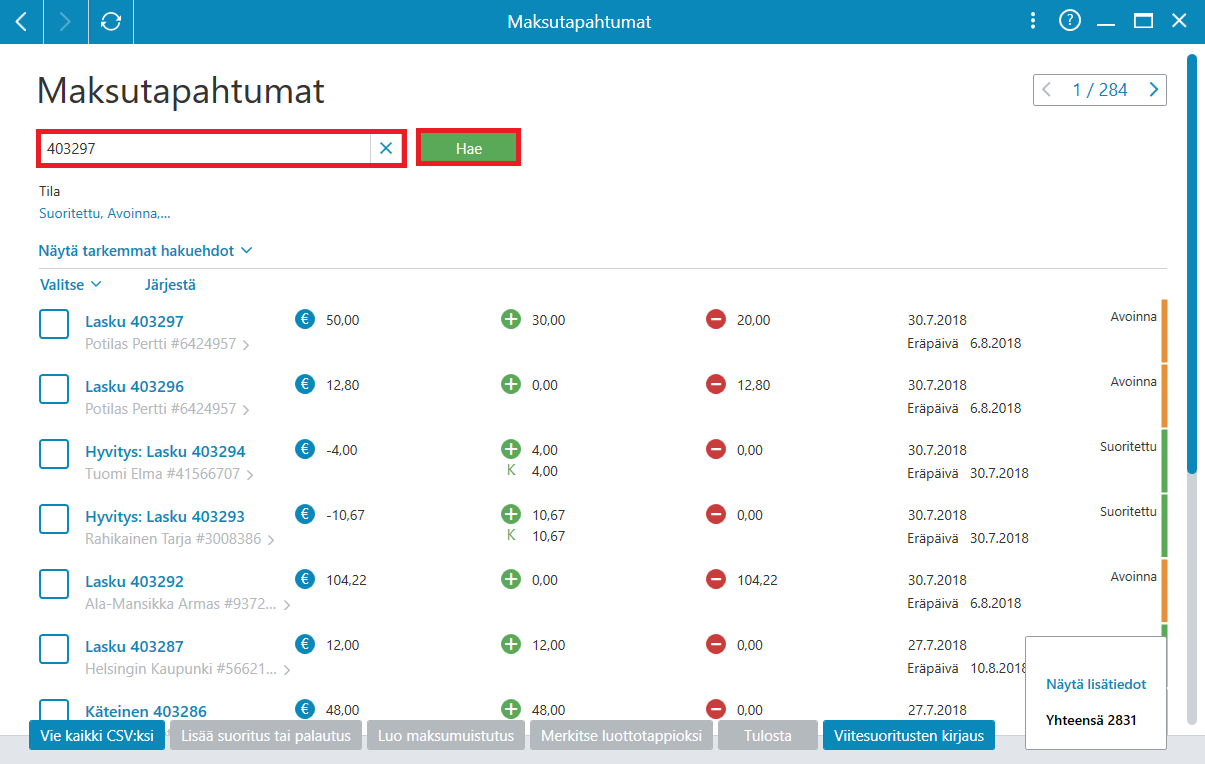This screenshot has width=1205, height=764.
Task: Click the green Hae search button
Action: tap(469, 148)
